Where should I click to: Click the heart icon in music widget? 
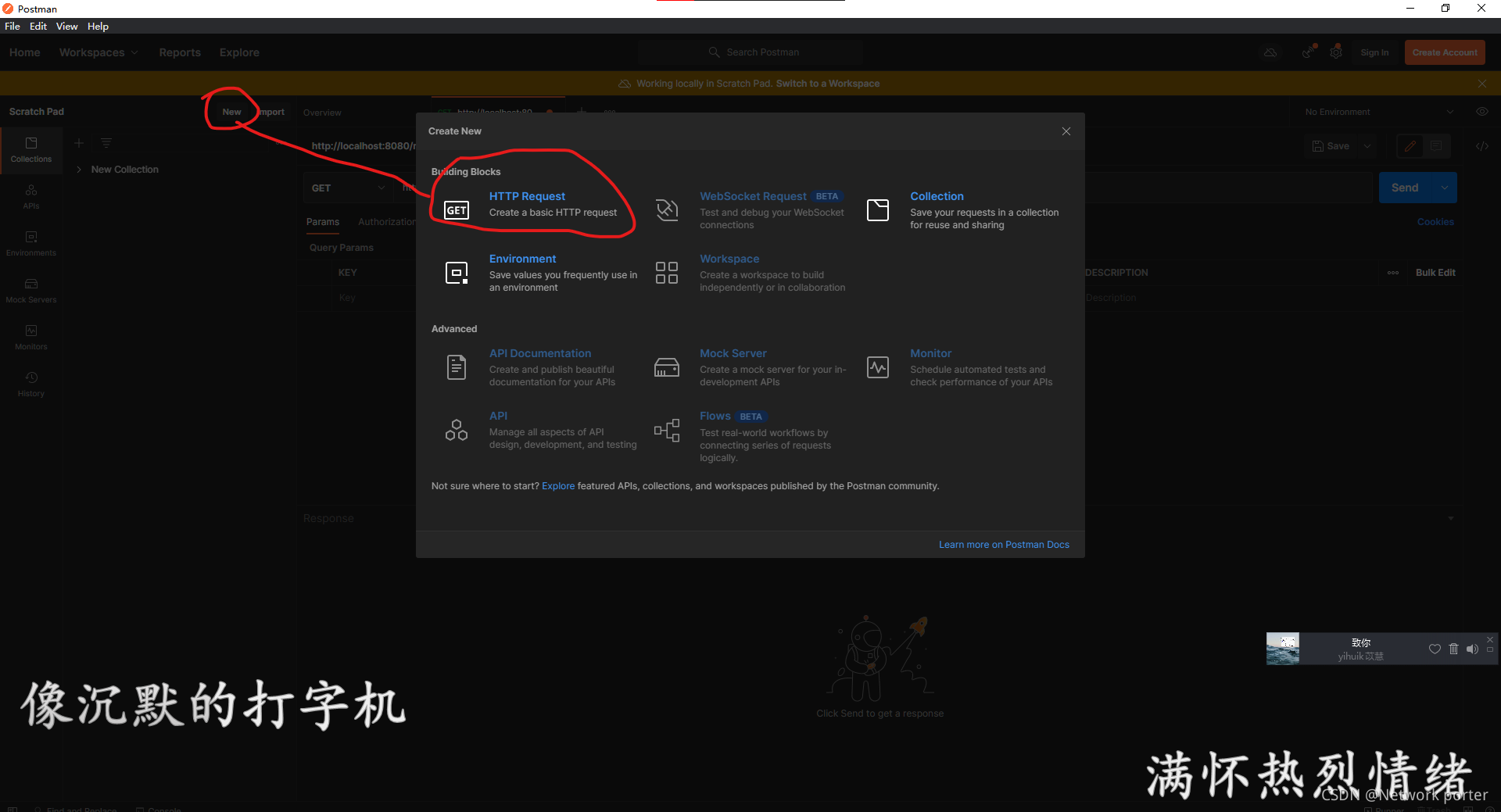coord(1435,649)
